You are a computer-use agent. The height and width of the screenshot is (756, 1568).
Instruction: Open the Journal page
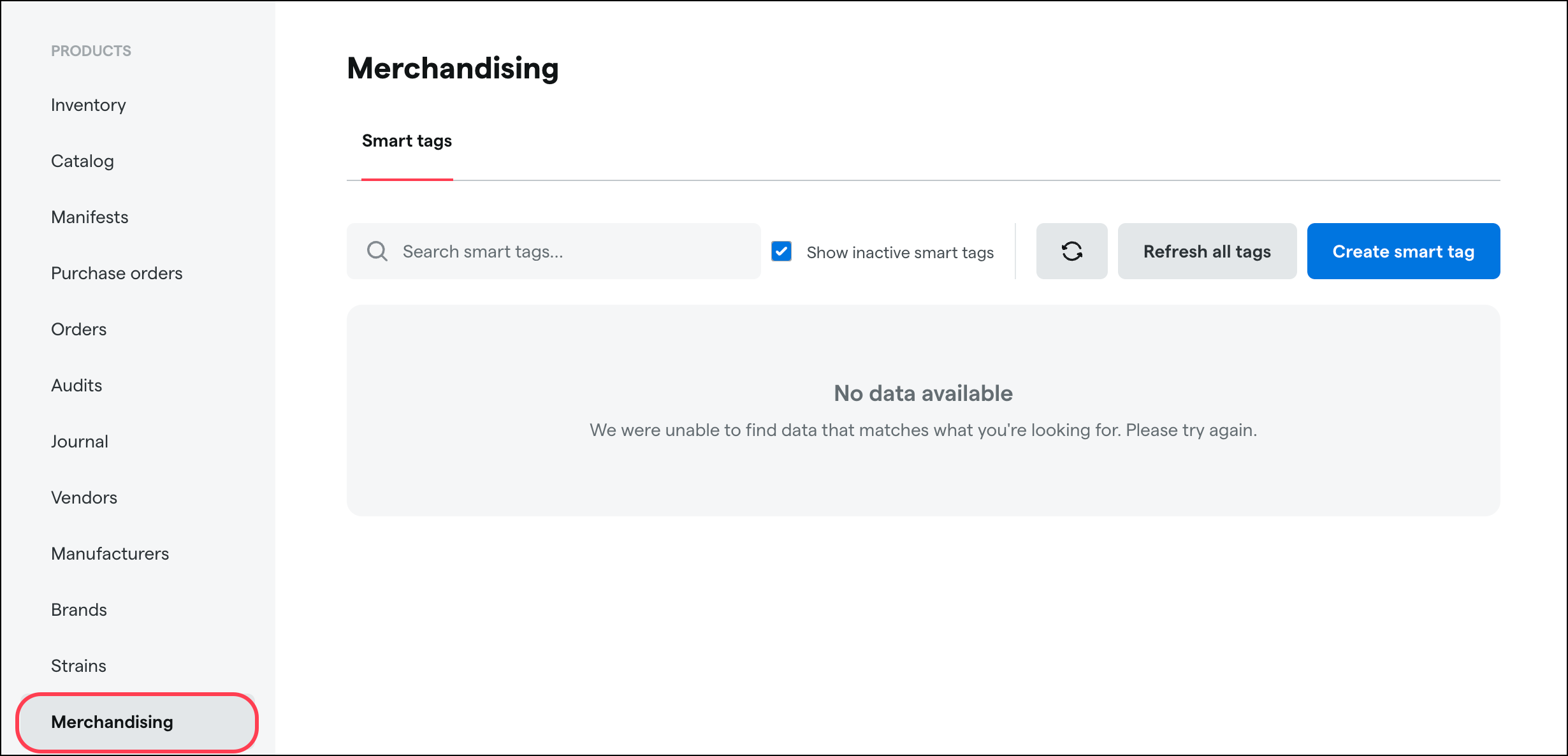pos(80,442)
